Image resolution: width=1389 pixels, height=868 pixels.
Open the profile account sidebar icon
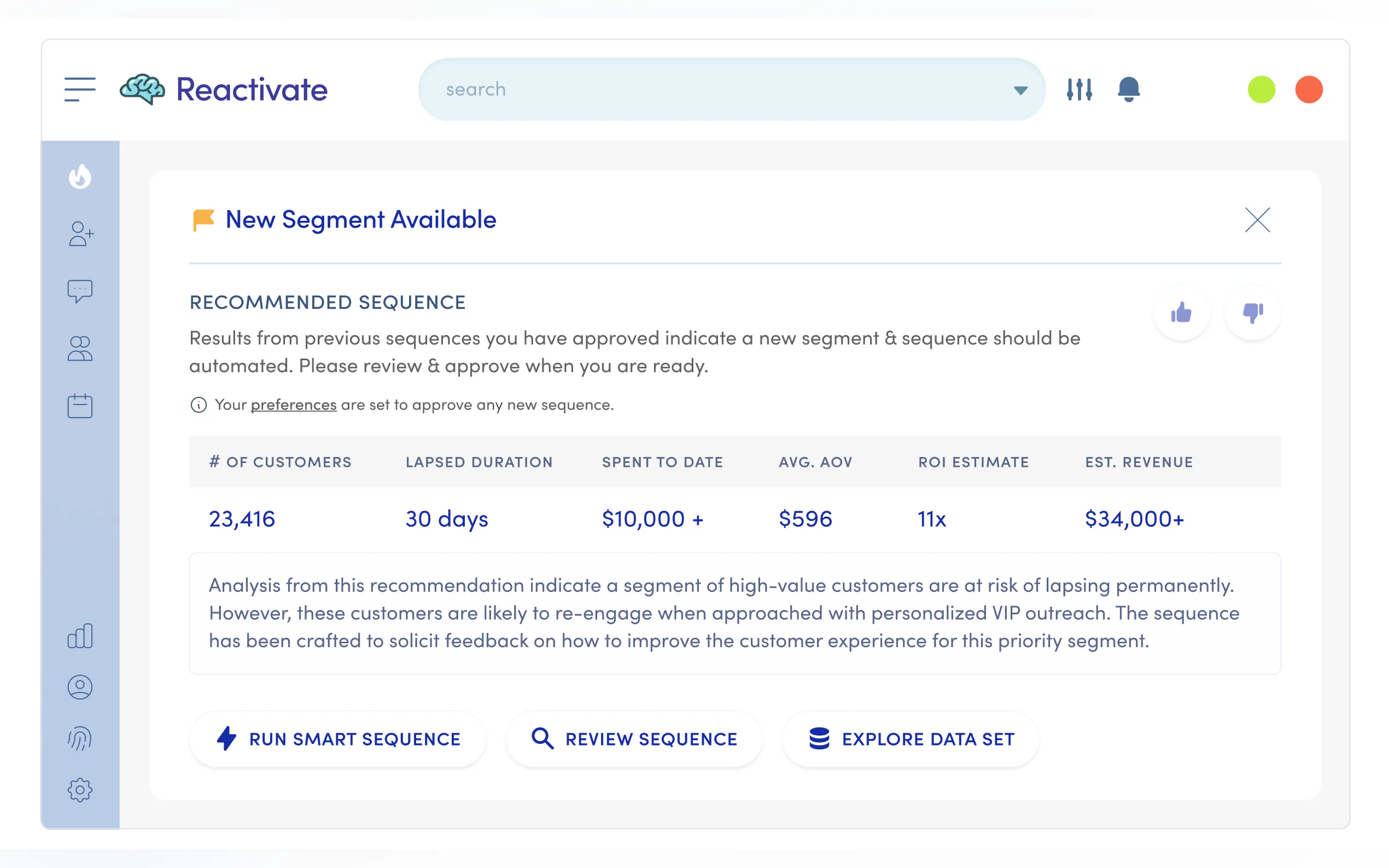[80, 687]
